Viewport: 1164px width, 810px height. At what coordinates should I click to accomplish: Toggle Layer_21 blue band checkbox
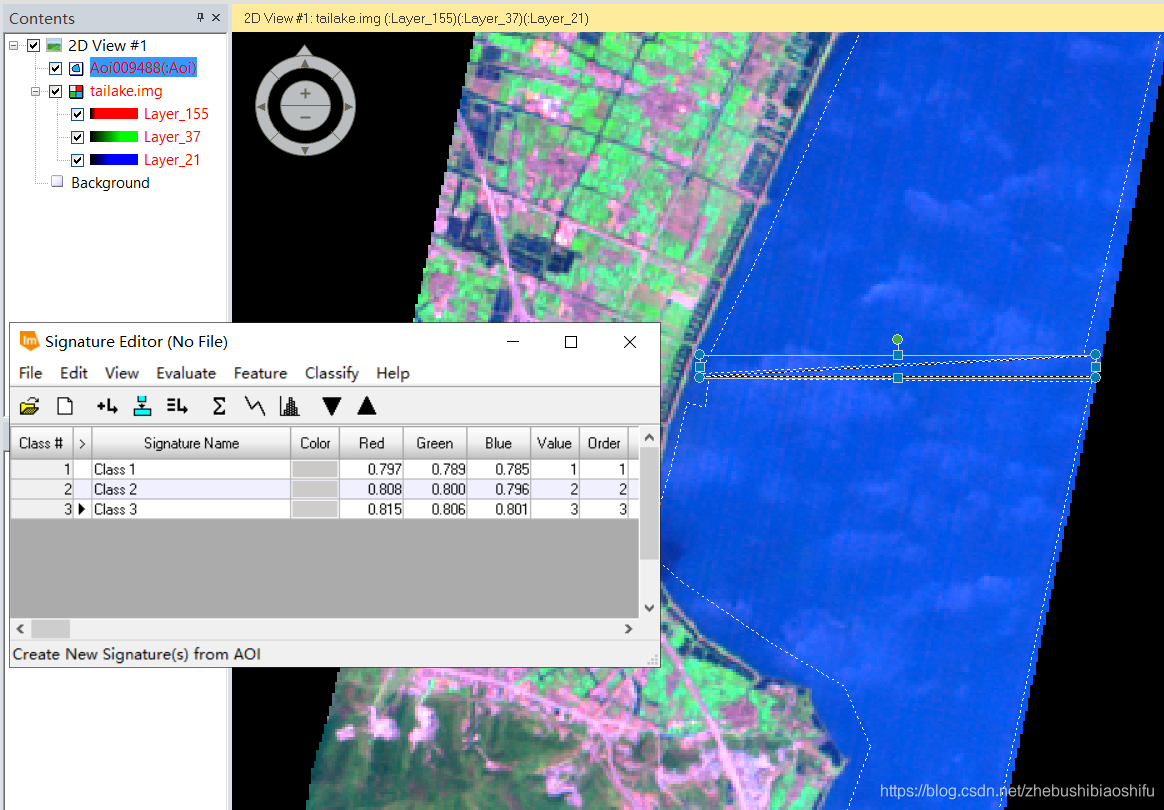coord(77,160)
